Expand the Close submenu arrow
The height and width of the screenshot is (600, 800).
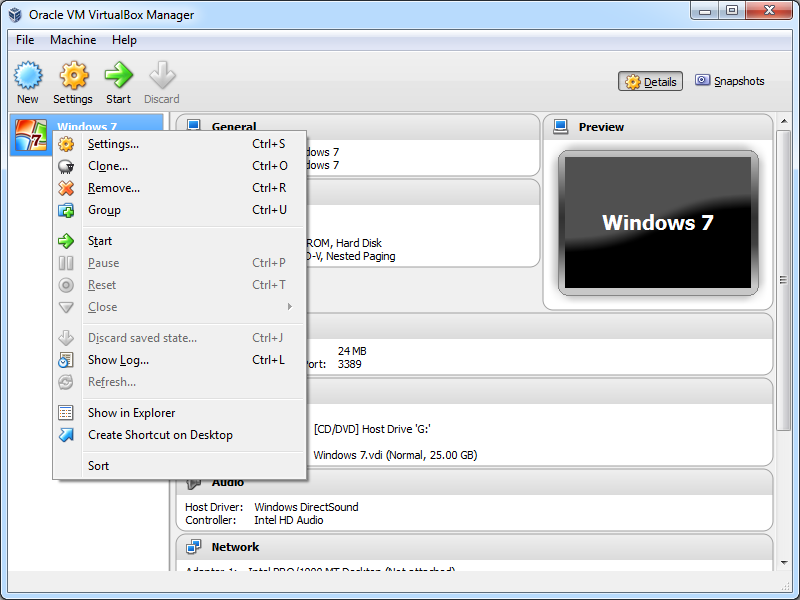[x=290, y=307]
